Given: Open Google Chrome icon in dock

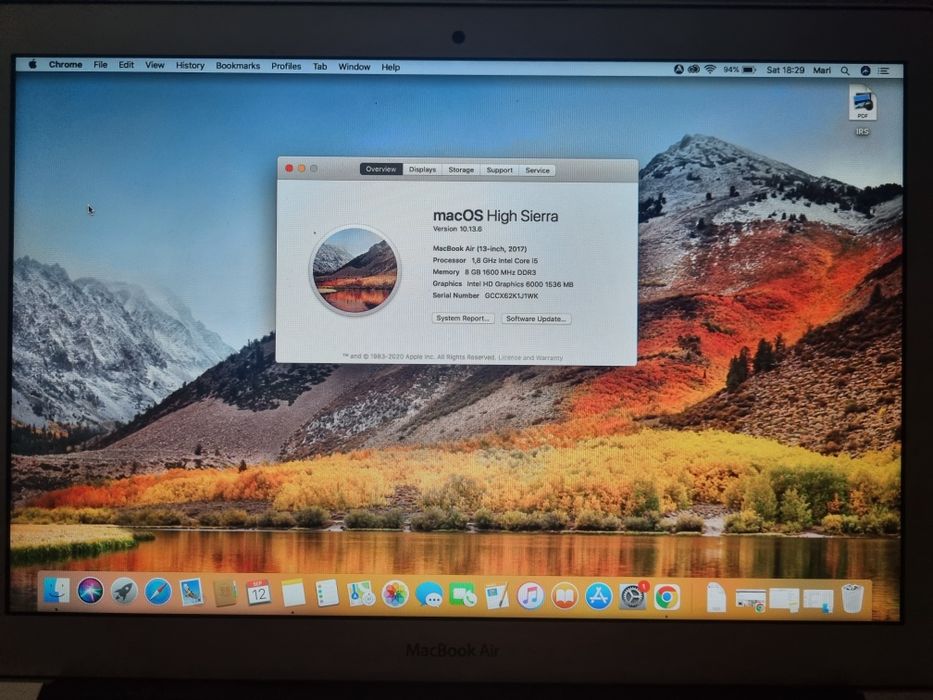Looking at the screenshot, I should pyautogui.click(x=667, y=597).
